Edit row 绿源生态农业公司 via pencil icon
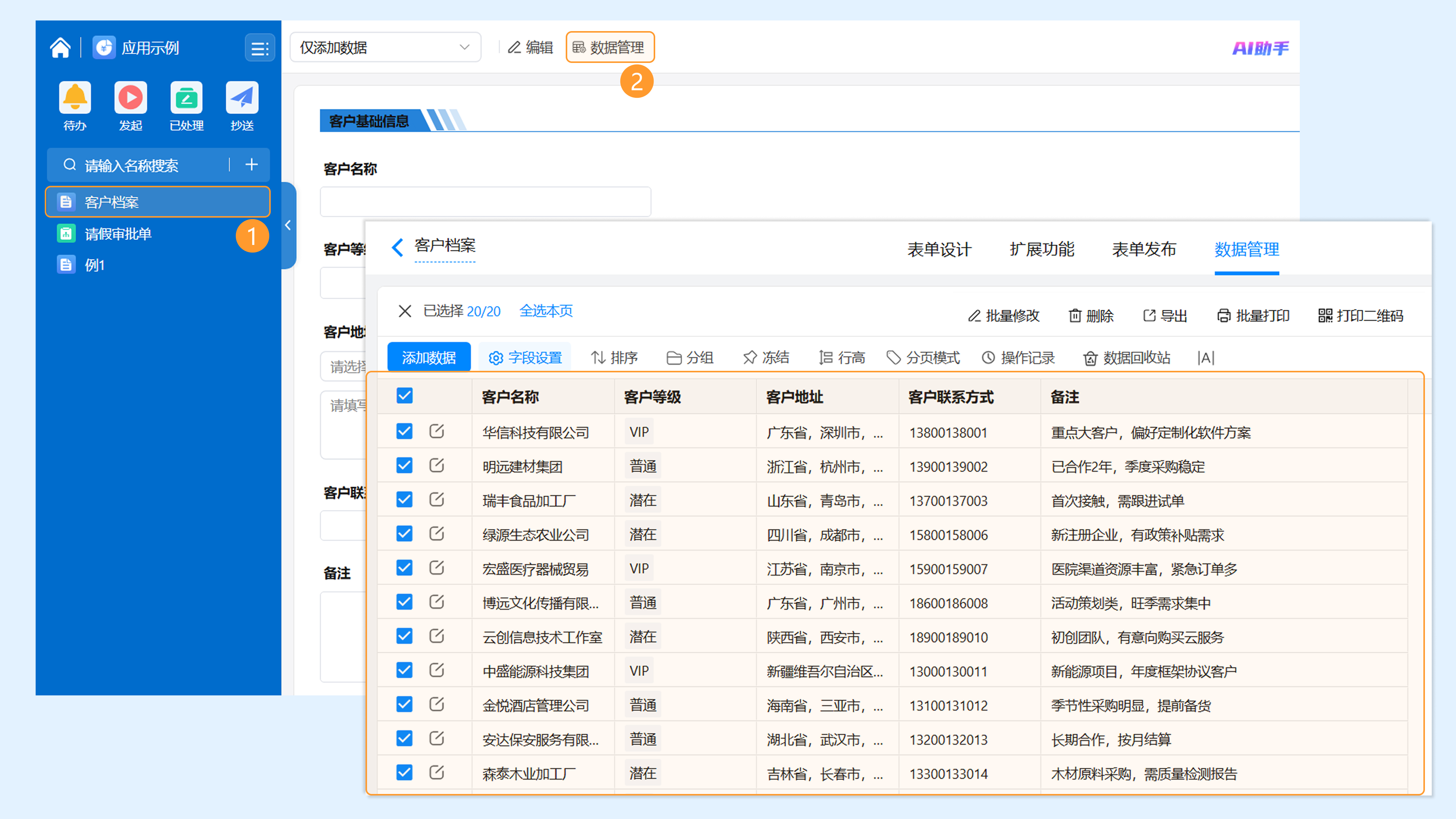 [436, 533]
